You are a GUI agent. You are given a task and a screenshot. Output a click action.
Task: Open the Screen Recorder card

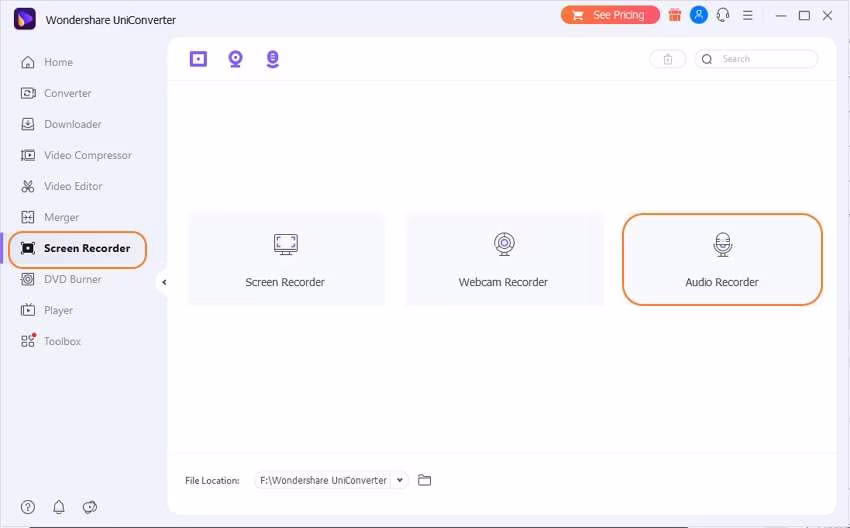coord(286,259)
